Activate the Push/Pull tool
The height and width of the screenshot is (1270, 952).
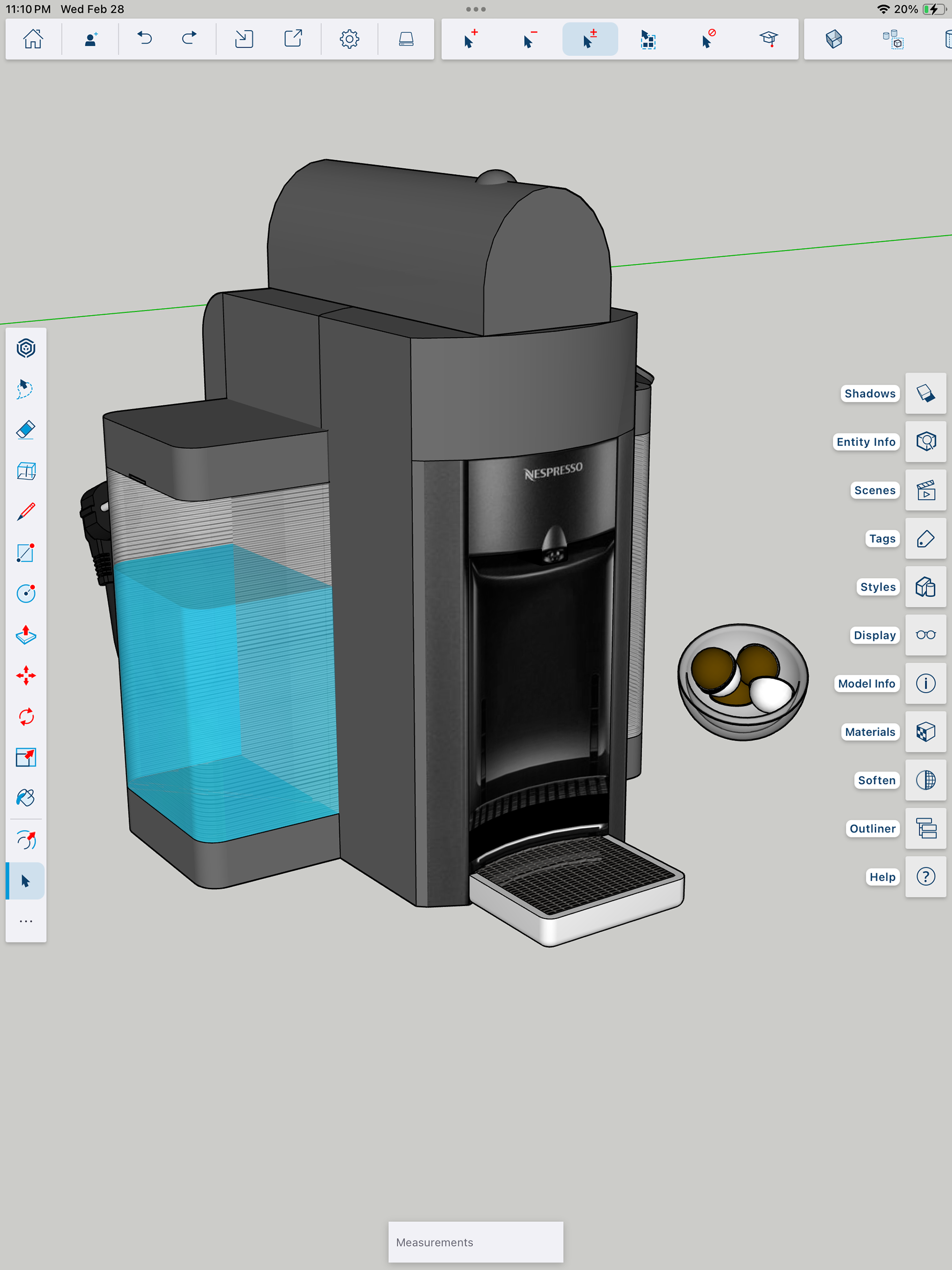click(26, 634)
